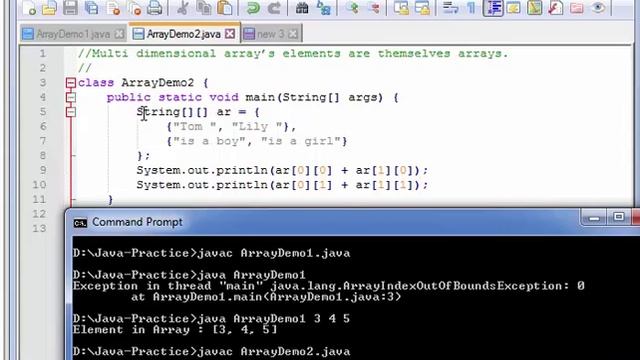Click the Close All documents icon

pyautogui.click(x=134, y=7)
